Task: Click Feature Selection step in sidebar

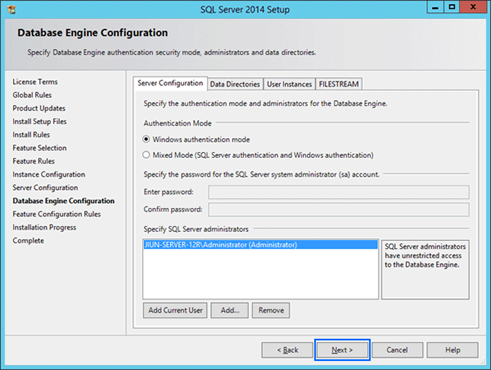Action: [x=39, y=148]
